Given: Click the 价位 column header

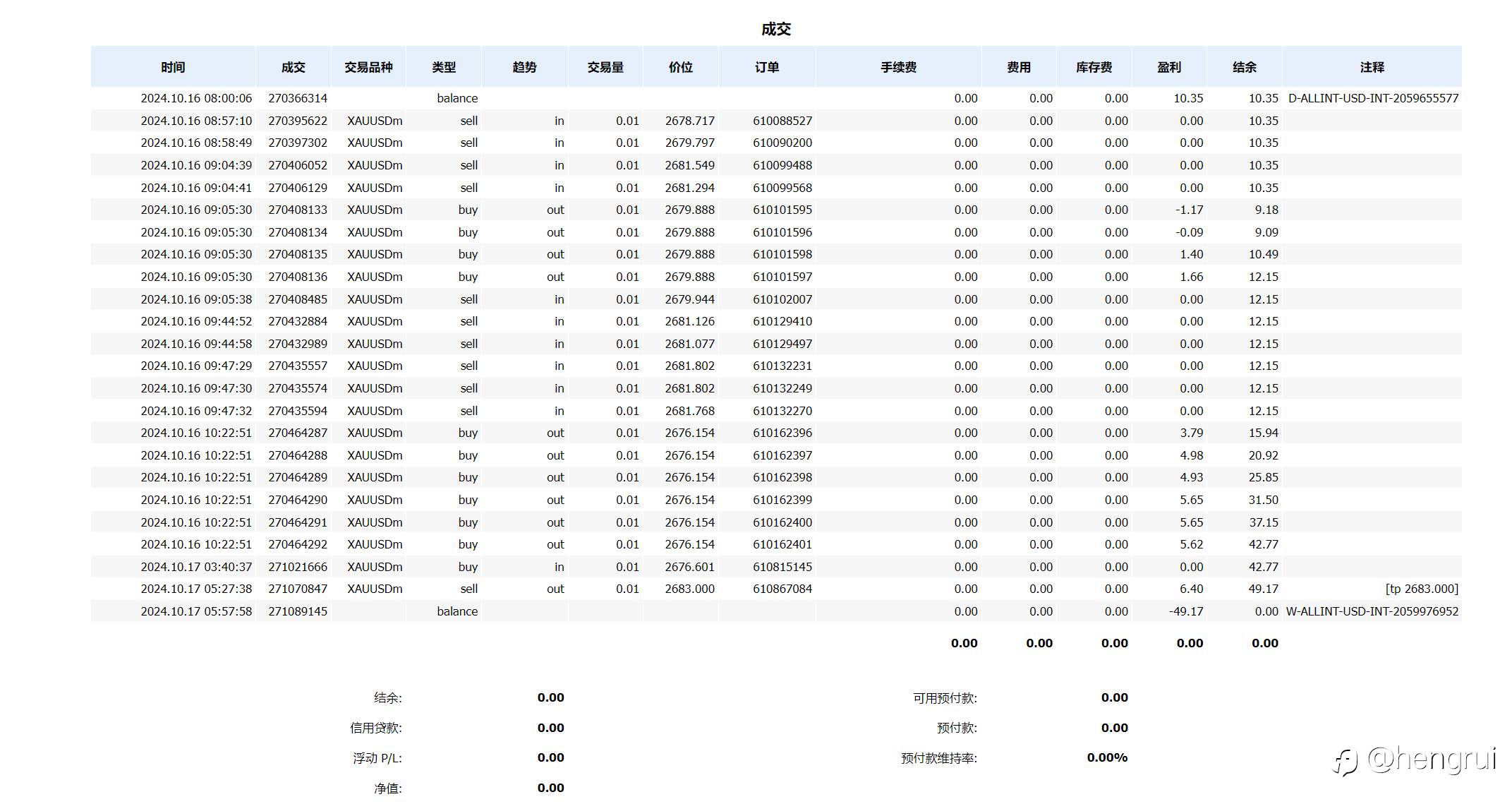Looking at the screenshot, I should click(681, 67).
